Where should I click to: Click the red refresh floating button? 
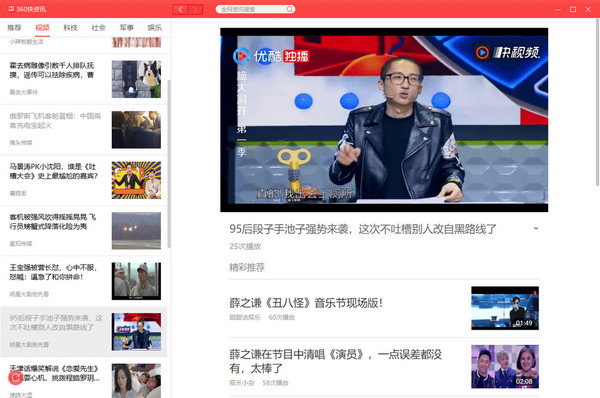click(16, 378)
